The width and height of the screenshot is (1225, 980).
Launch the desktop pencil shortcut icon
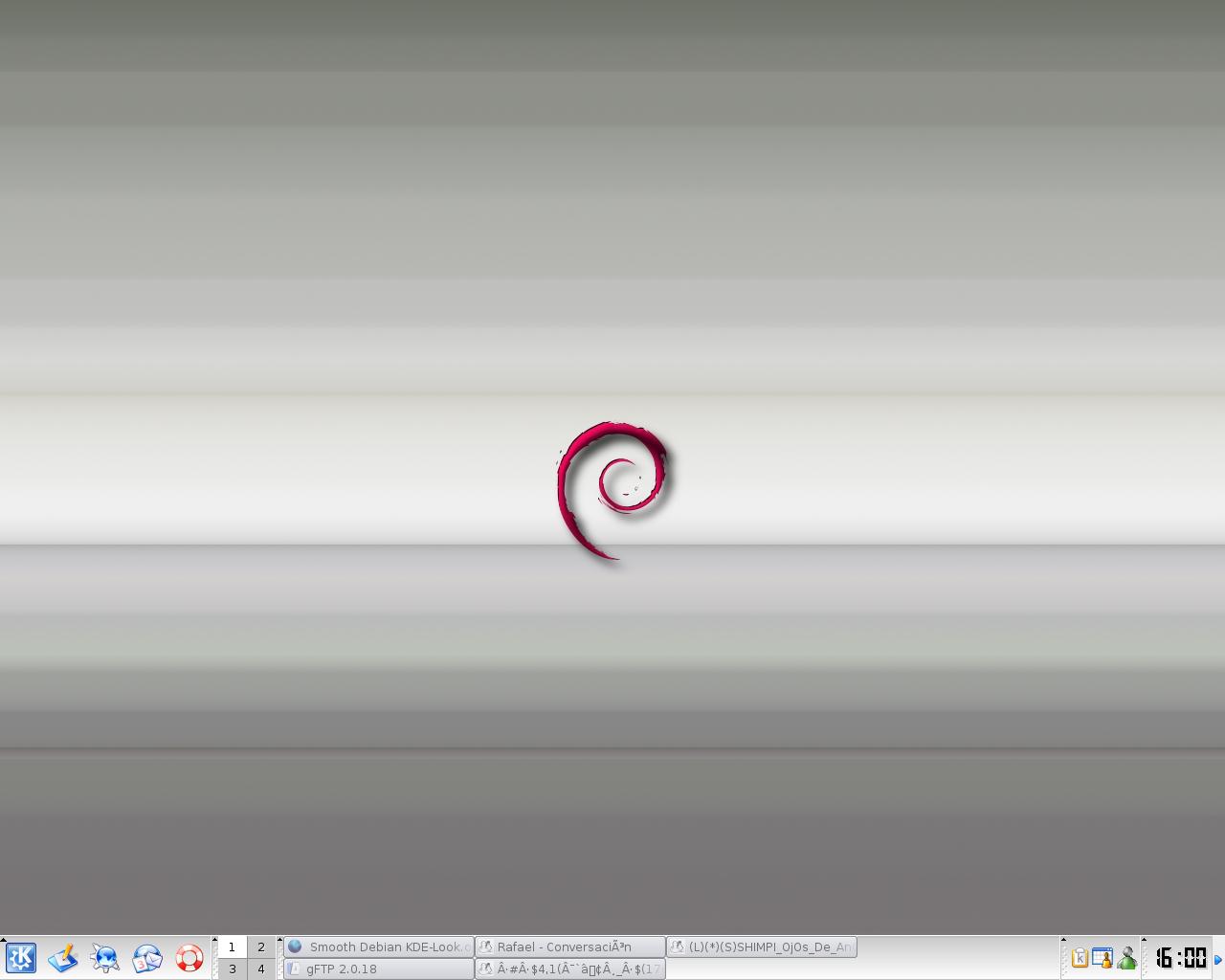[63, 958]
